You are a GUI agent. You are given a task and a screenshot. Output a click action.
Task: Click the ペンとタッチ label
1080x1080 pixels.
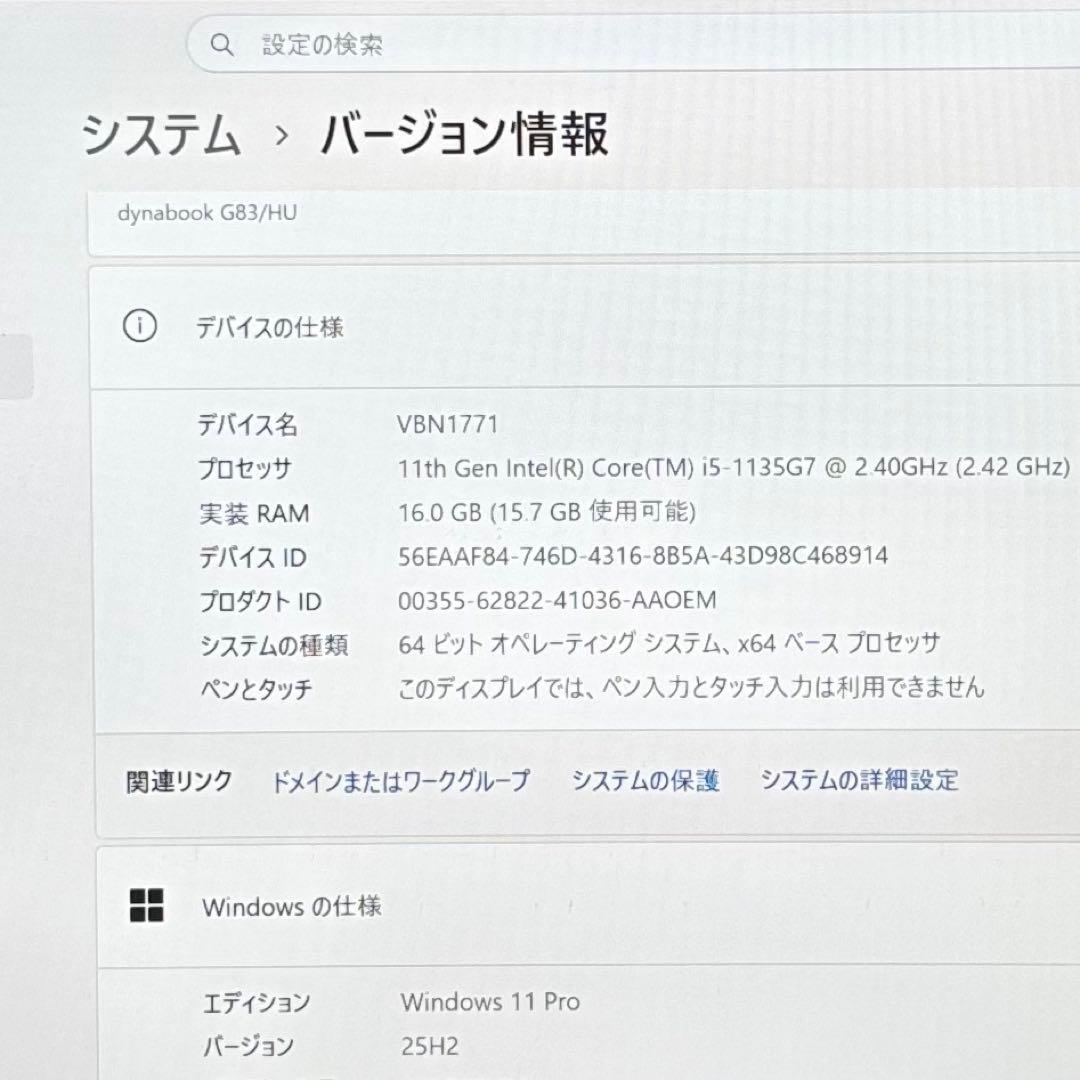pyautogui.click(x=256, y=689)
